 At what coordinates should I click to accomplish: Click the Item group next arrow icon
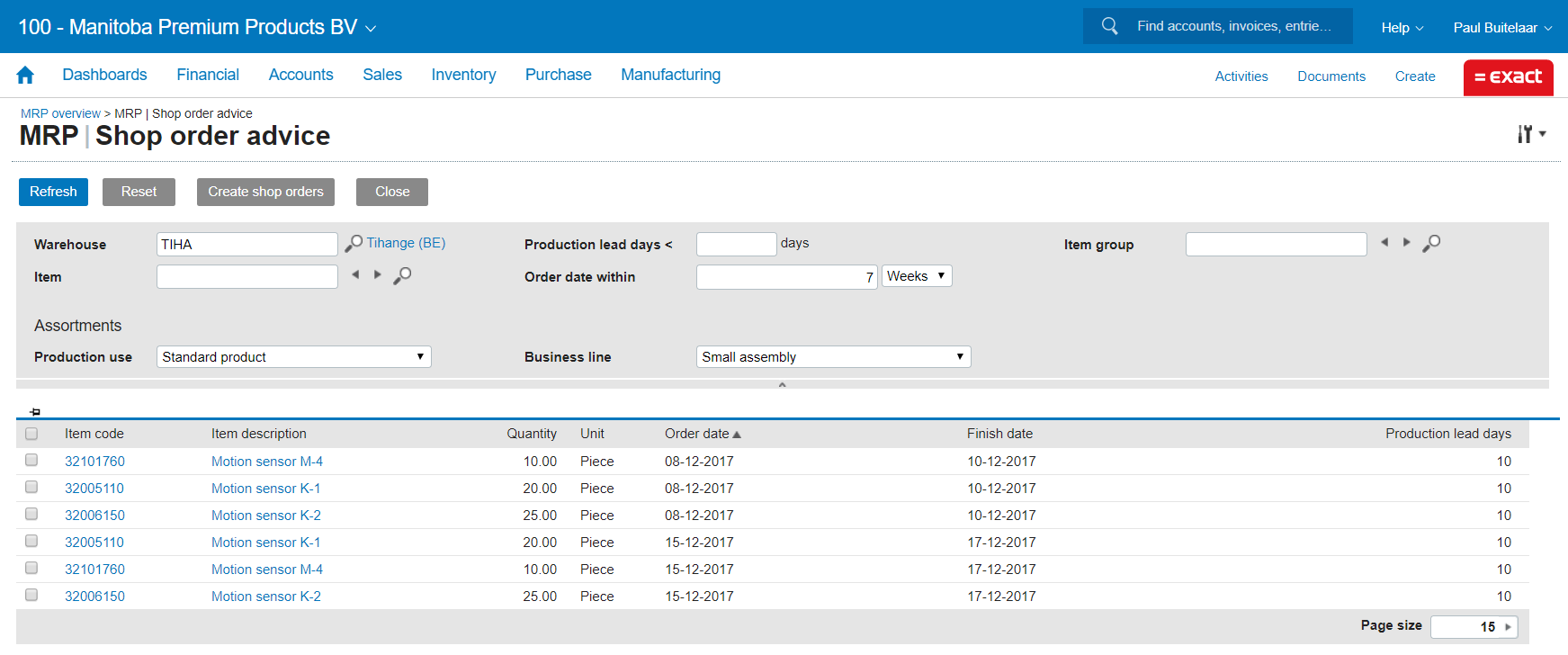[1406, 242]
